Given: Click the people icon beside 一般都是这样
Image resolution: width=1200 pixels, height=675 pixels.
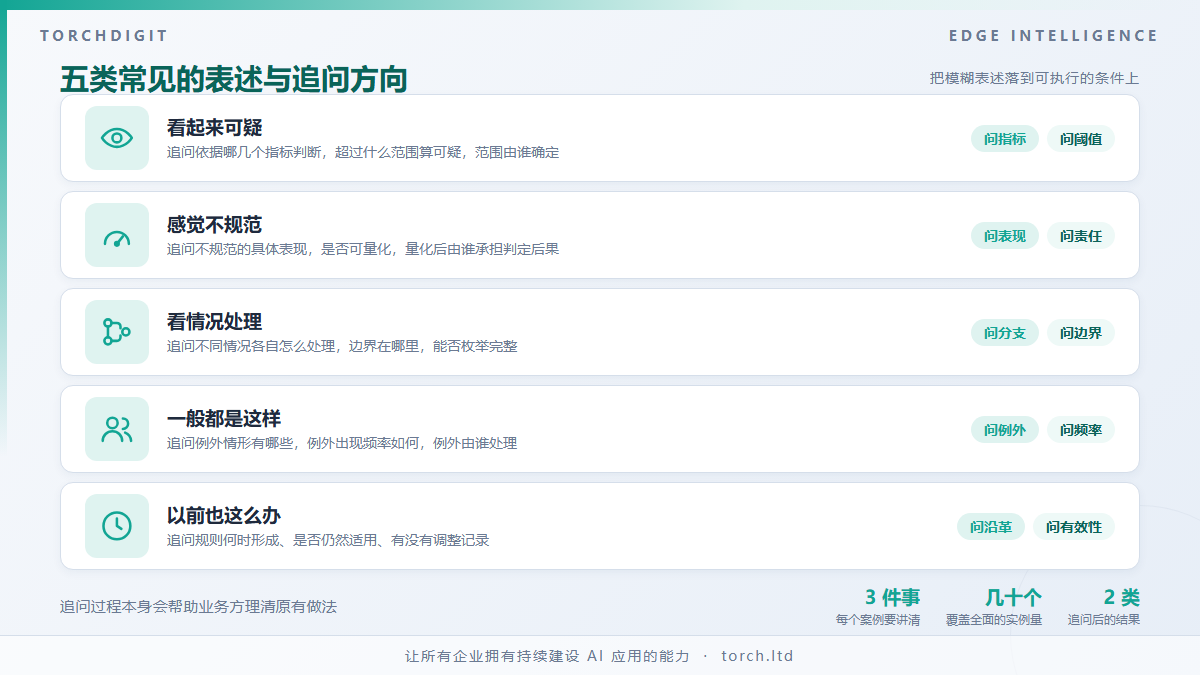Looking at the screenshot, I should coord(117,429).
